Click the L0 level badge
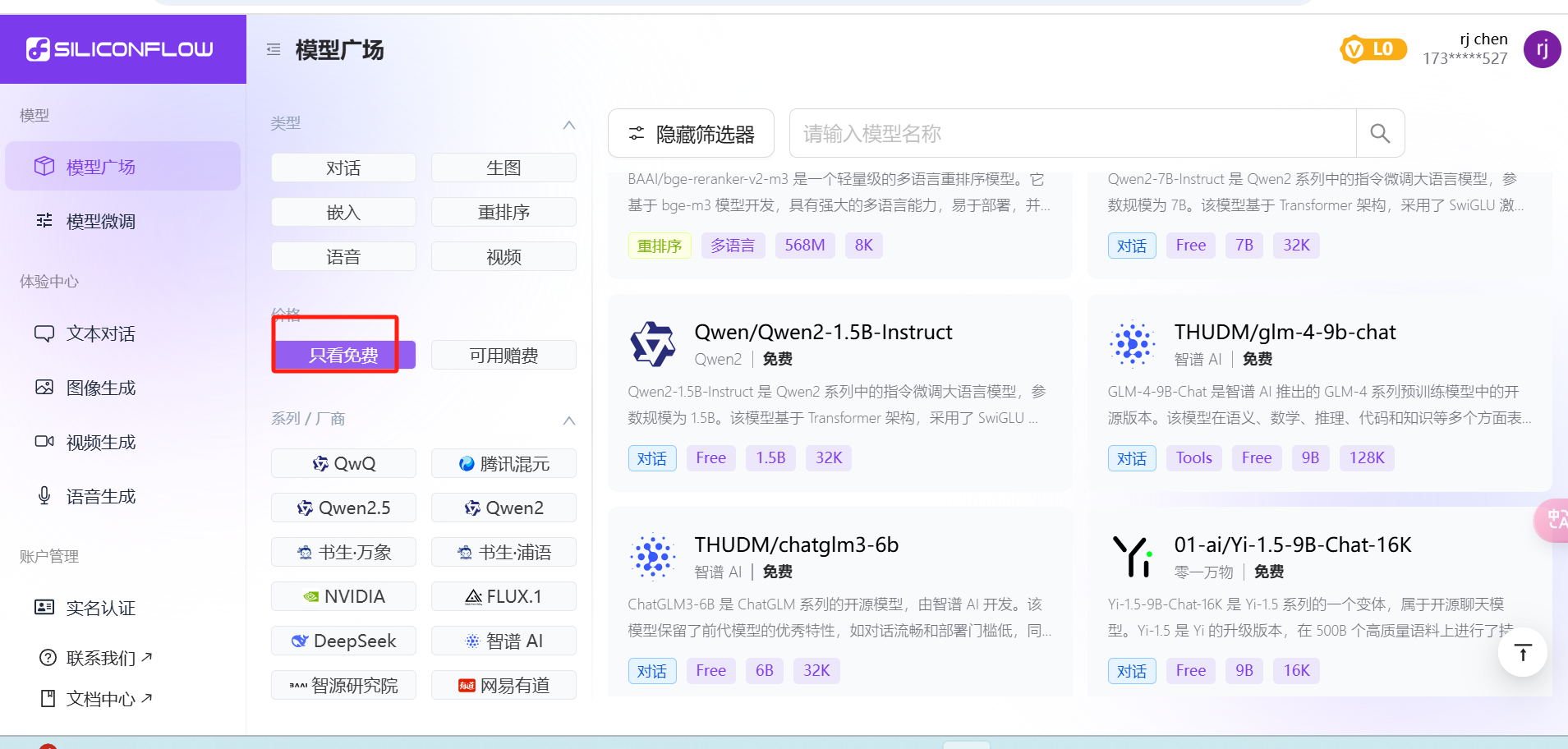The image size is (1568, 749). click(1373, 50)
